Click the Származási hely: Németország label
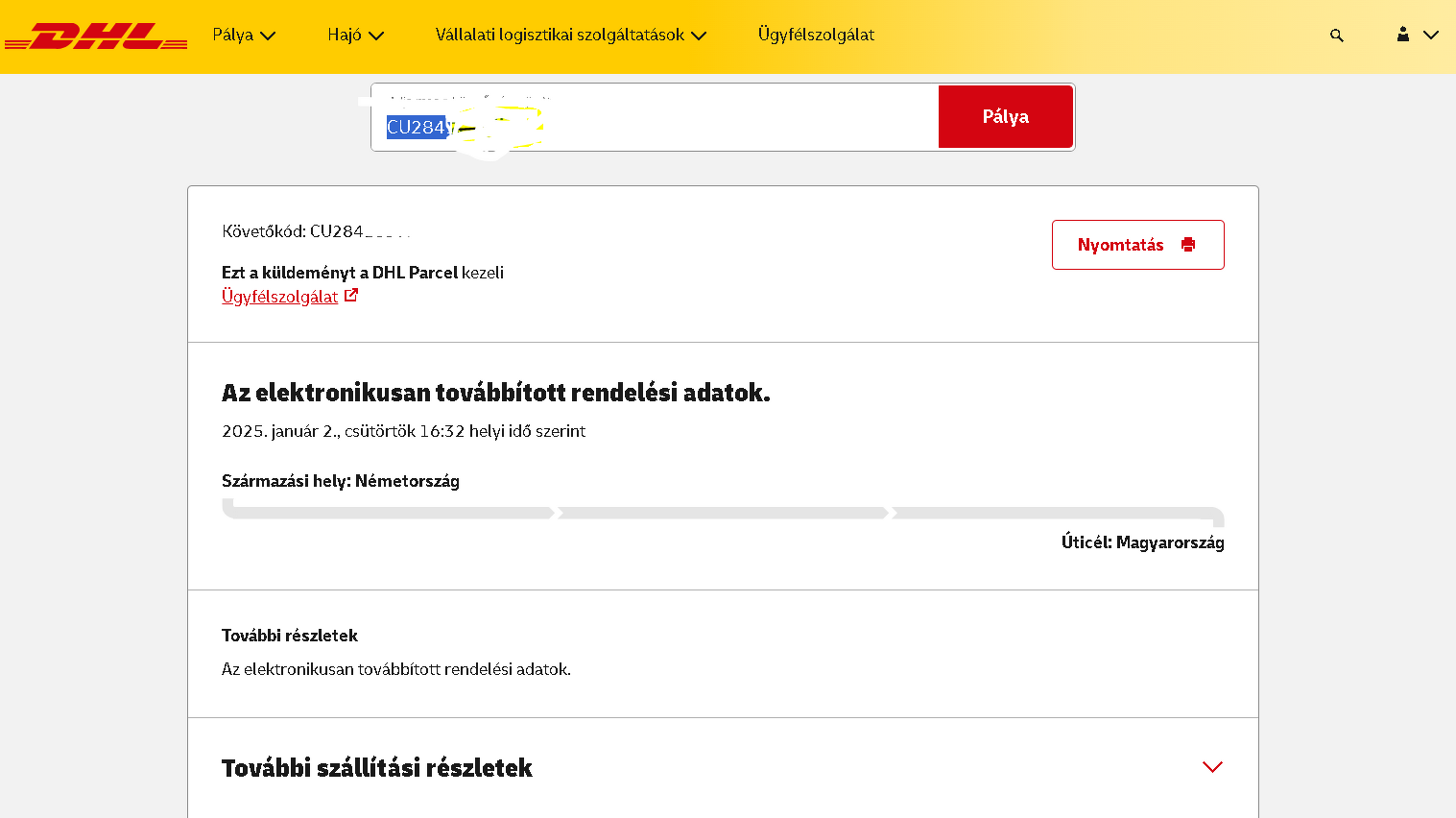Screen dimensions: 1456x818 (341, 481)
